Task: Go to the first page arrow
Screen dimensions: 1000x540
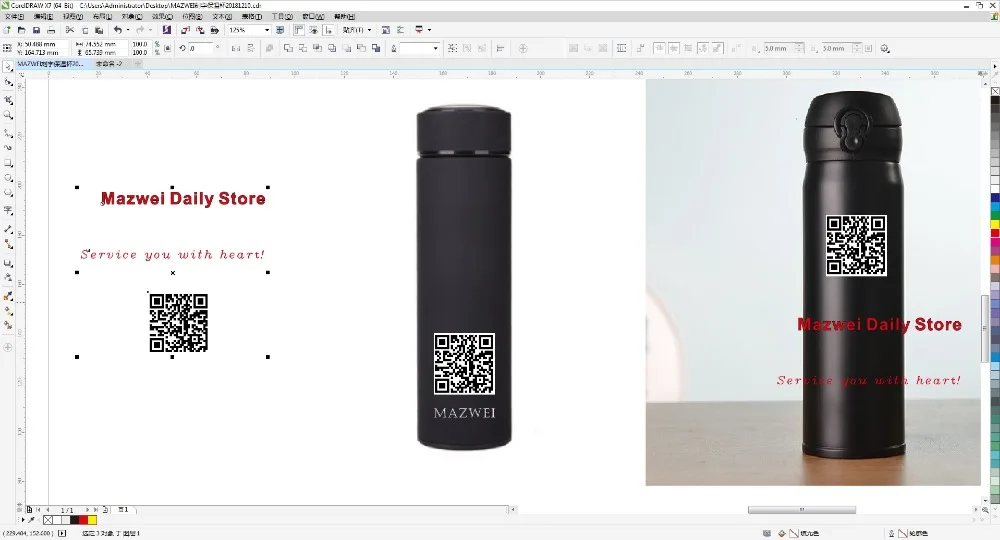Action: 38,510
